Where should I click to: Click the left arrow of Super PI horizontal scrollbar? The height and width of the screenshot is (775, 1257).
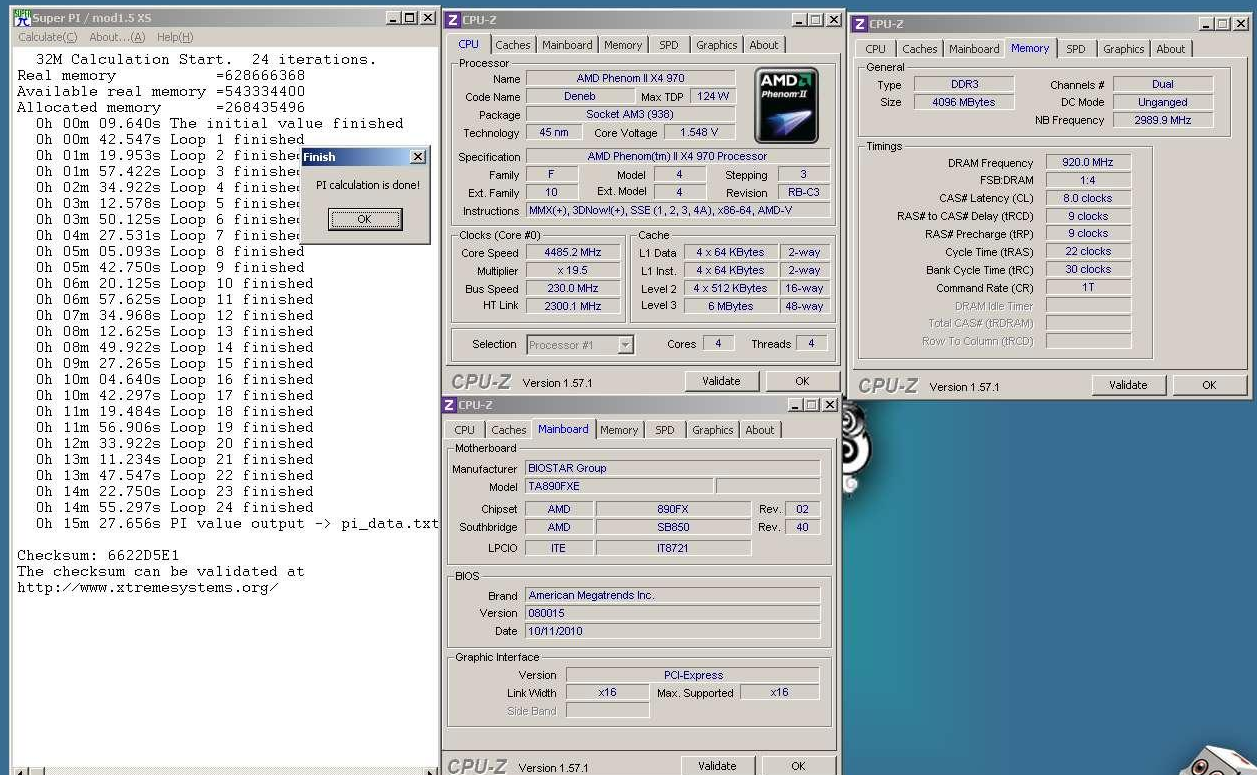(x=20, y=771)
